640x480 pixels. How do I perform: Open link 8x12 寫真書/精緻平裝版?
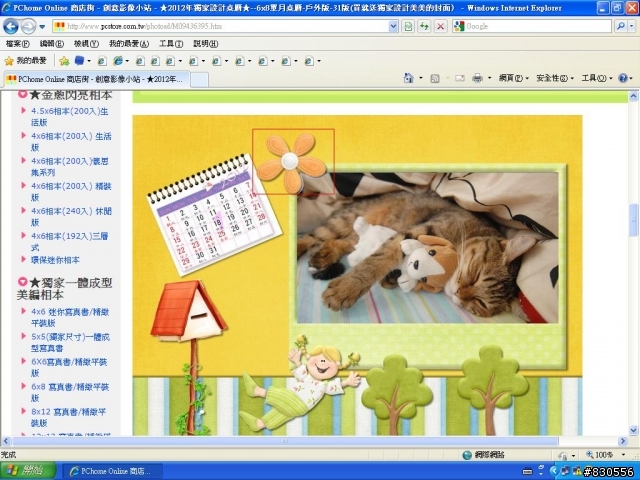[x=68, y=417]
